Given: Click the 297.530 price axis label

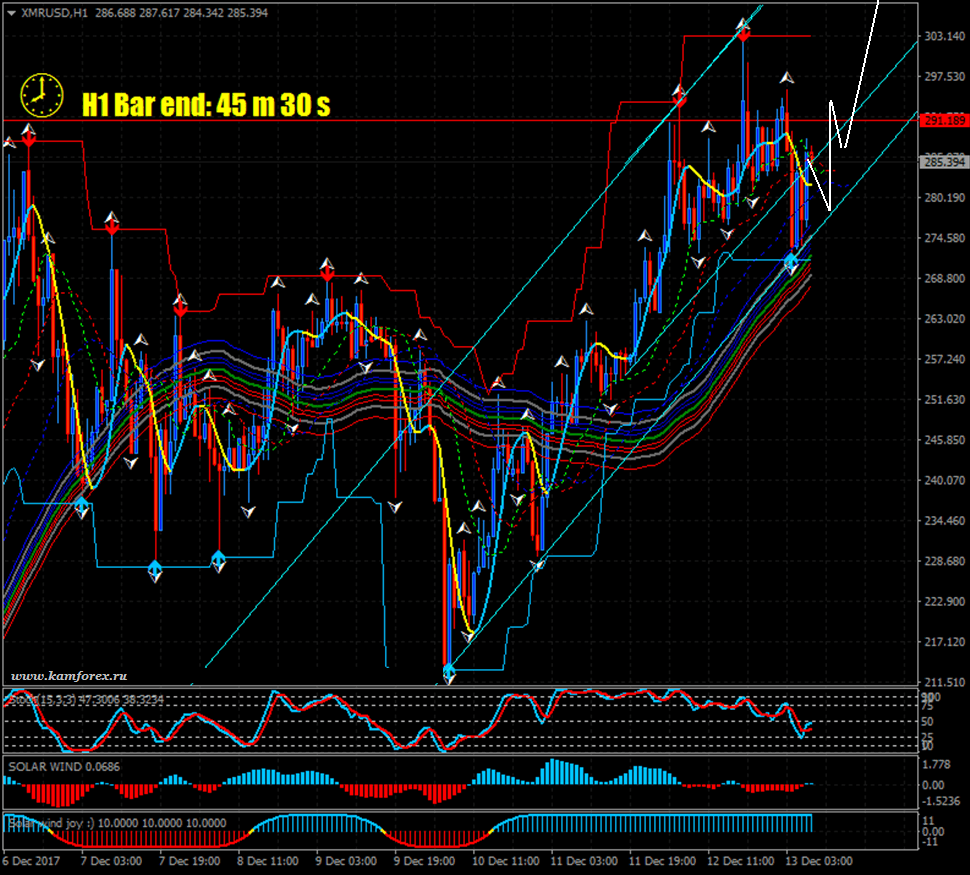Looking at the screenshot, I should pyautogui.click(x=945, y=77).
